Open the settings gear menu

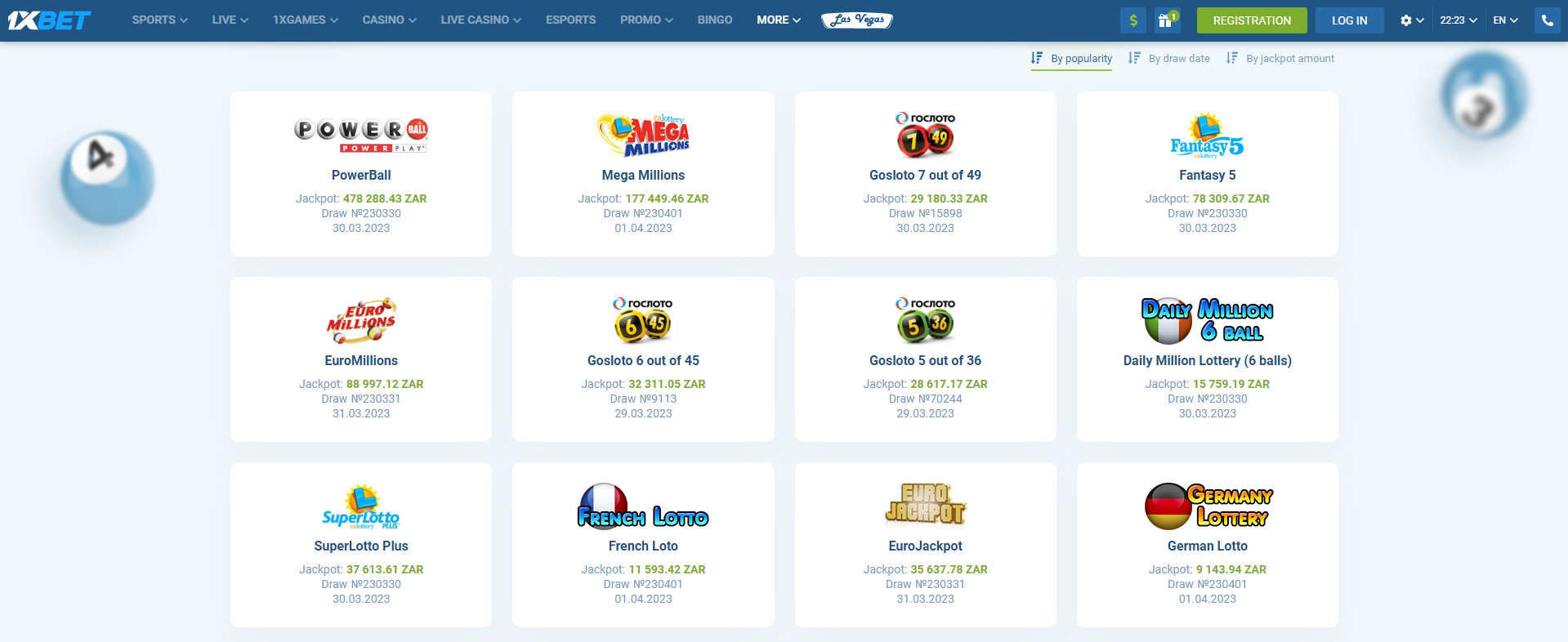[1411, 20]
